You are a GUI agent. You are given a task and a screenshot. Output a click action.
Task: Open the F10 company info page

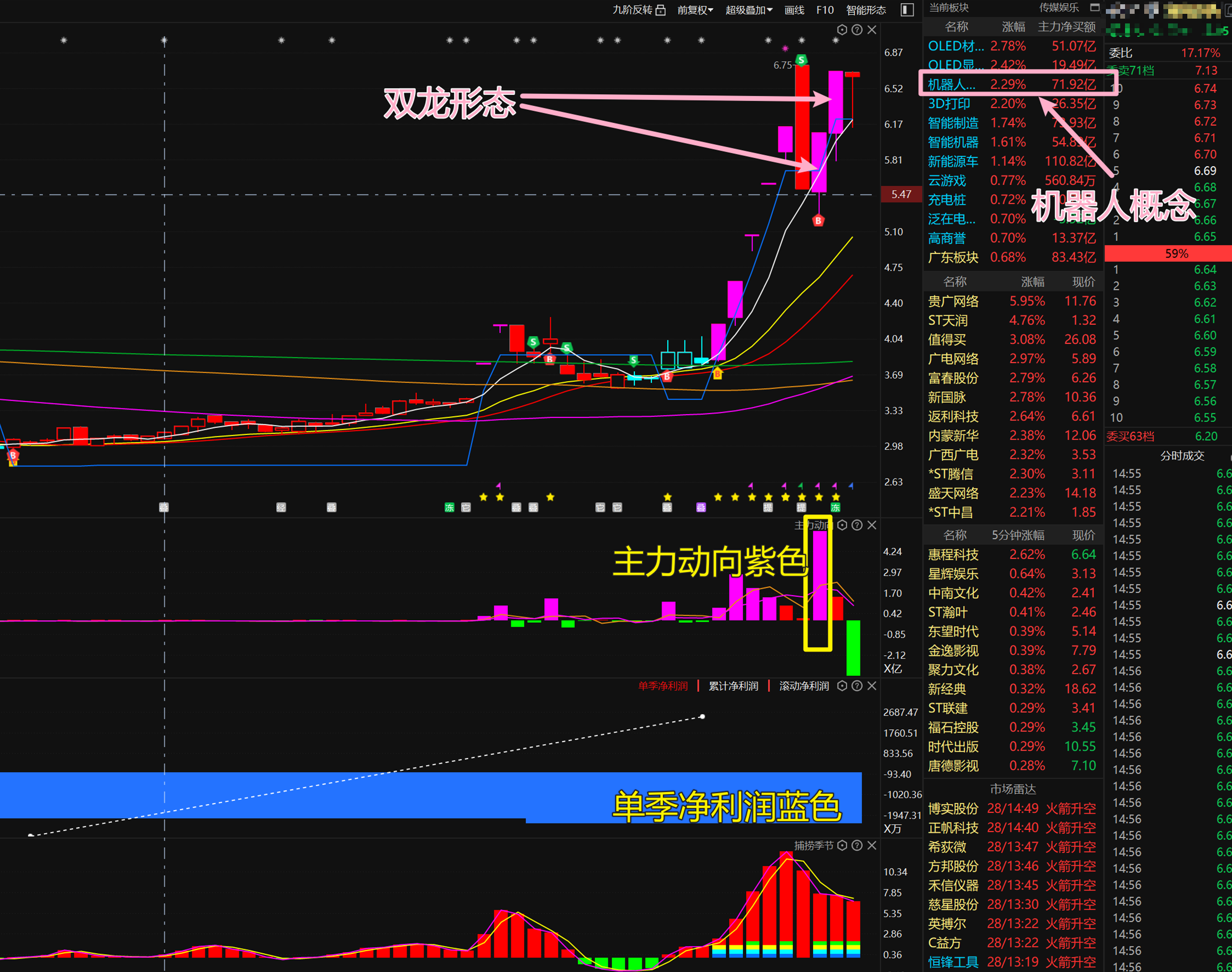tap(825, 10)
